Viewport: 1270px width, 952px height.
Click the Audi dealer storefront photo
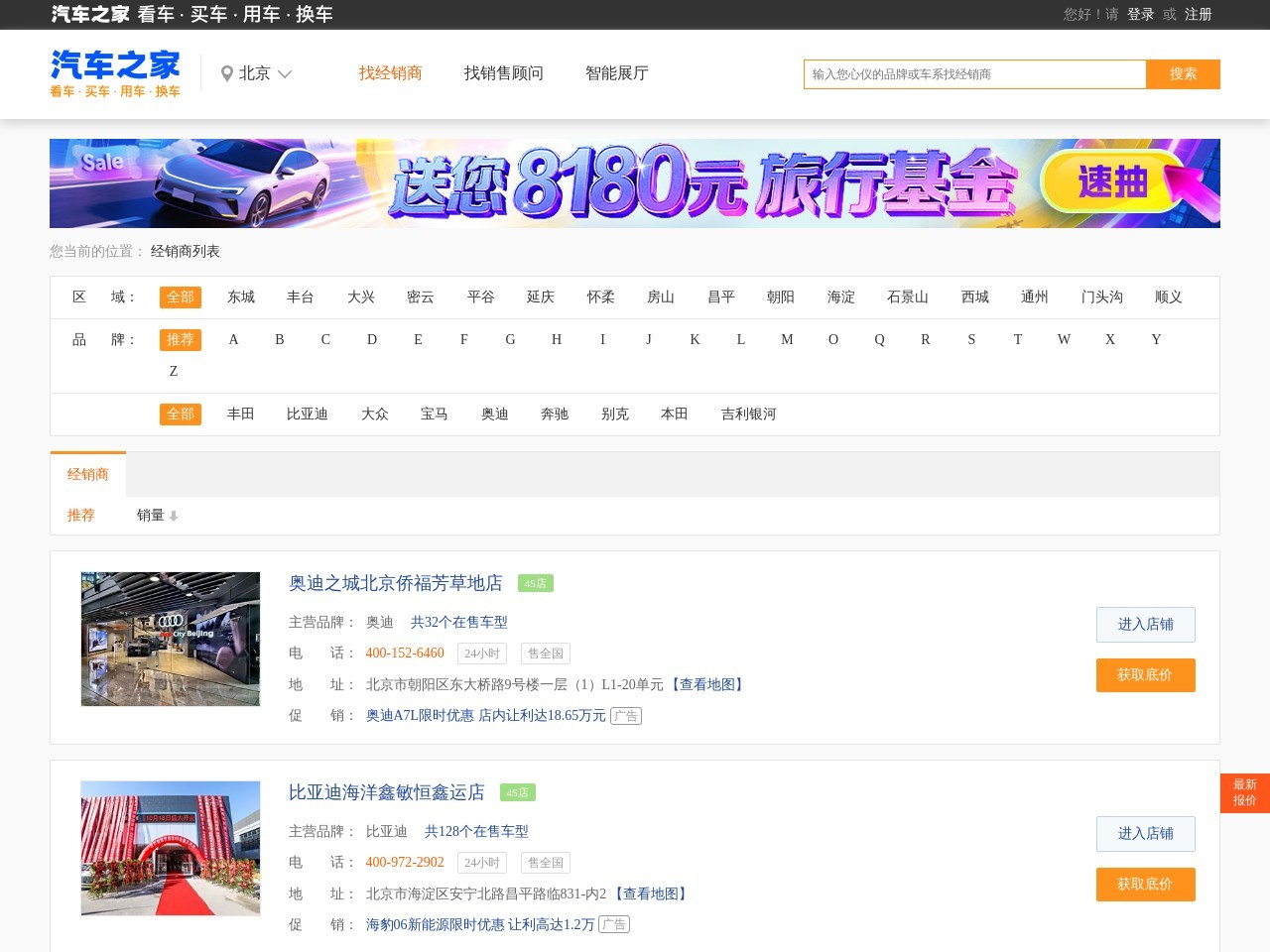click(170, 639)
